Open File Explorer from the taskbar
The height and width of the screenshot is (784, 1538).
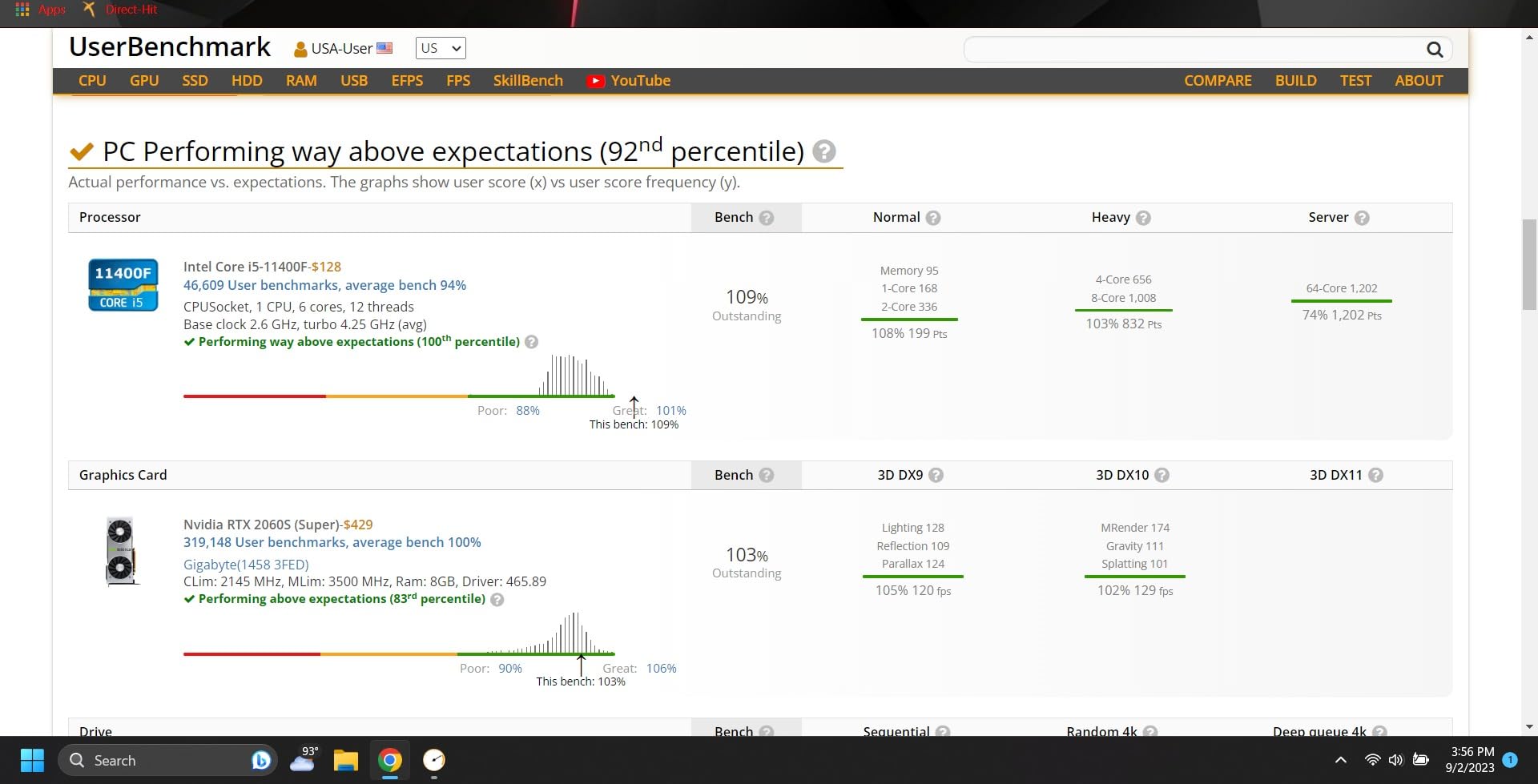tap(346, 760)
